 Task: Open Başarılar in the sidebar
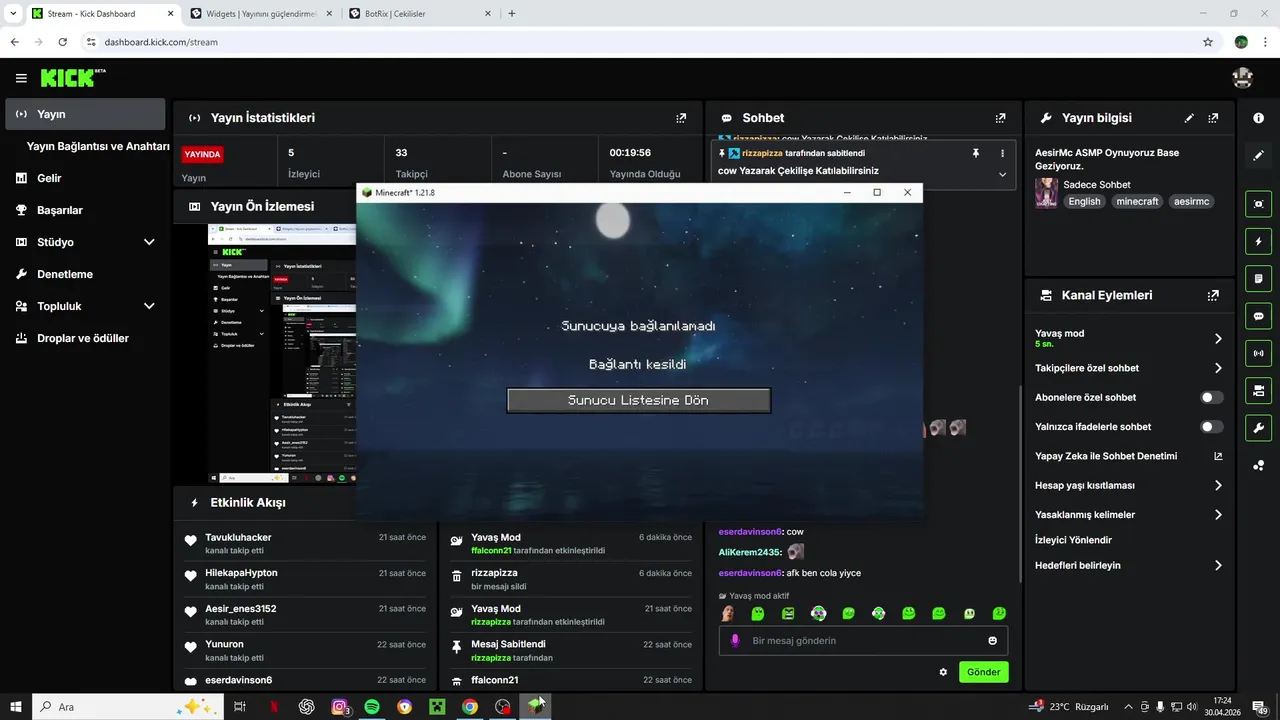click(x=85, y=210)
